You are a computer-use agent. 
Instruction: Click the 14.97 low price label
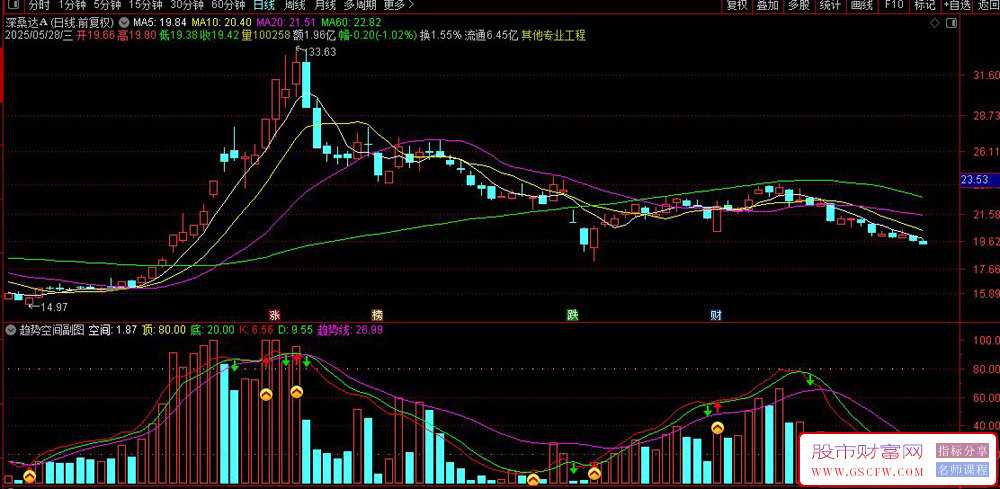[x=53, y=307]
